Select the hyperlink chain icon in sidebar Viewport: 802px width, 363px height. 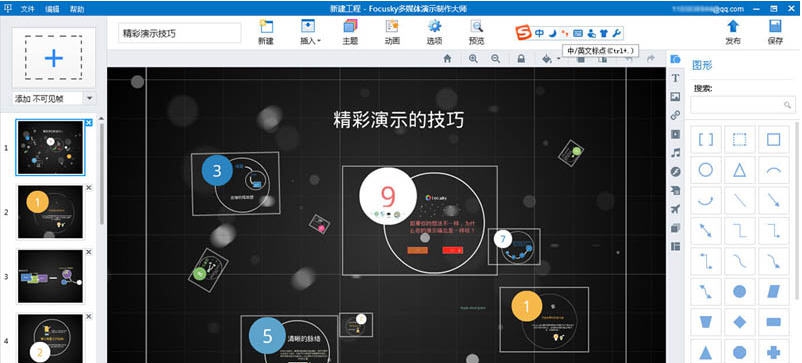(x=675, y=116)
